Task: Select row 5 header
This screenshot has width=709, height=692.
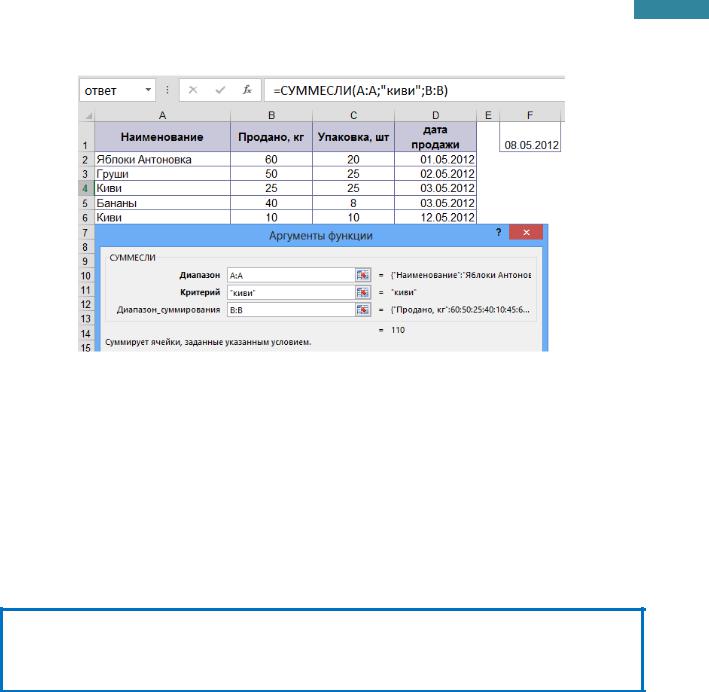Action: pyautogui.click(x=85, y=203)
